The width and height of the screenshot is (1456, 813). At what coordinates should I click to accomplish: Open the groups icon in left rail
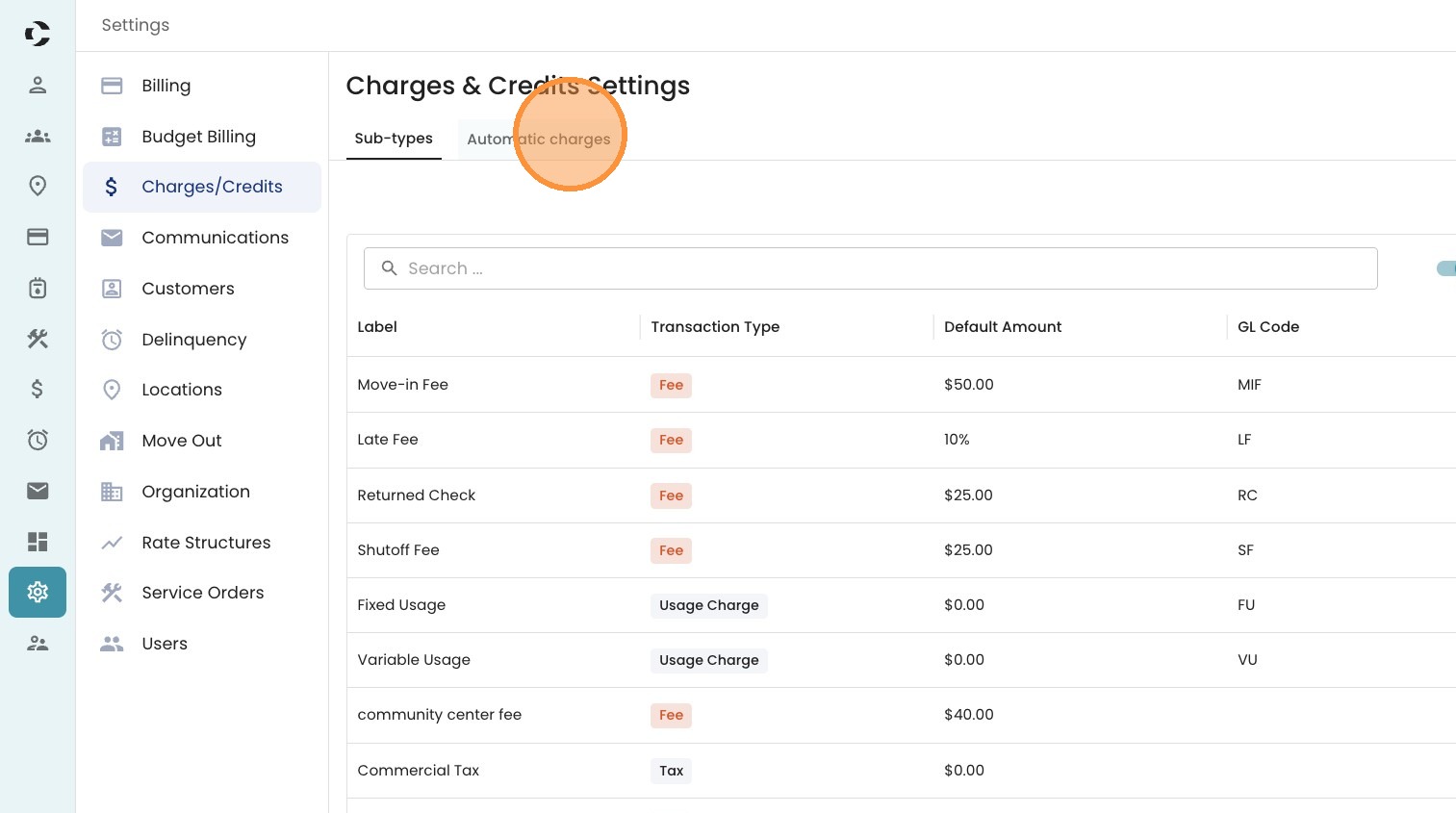click(x=38, y=136)
